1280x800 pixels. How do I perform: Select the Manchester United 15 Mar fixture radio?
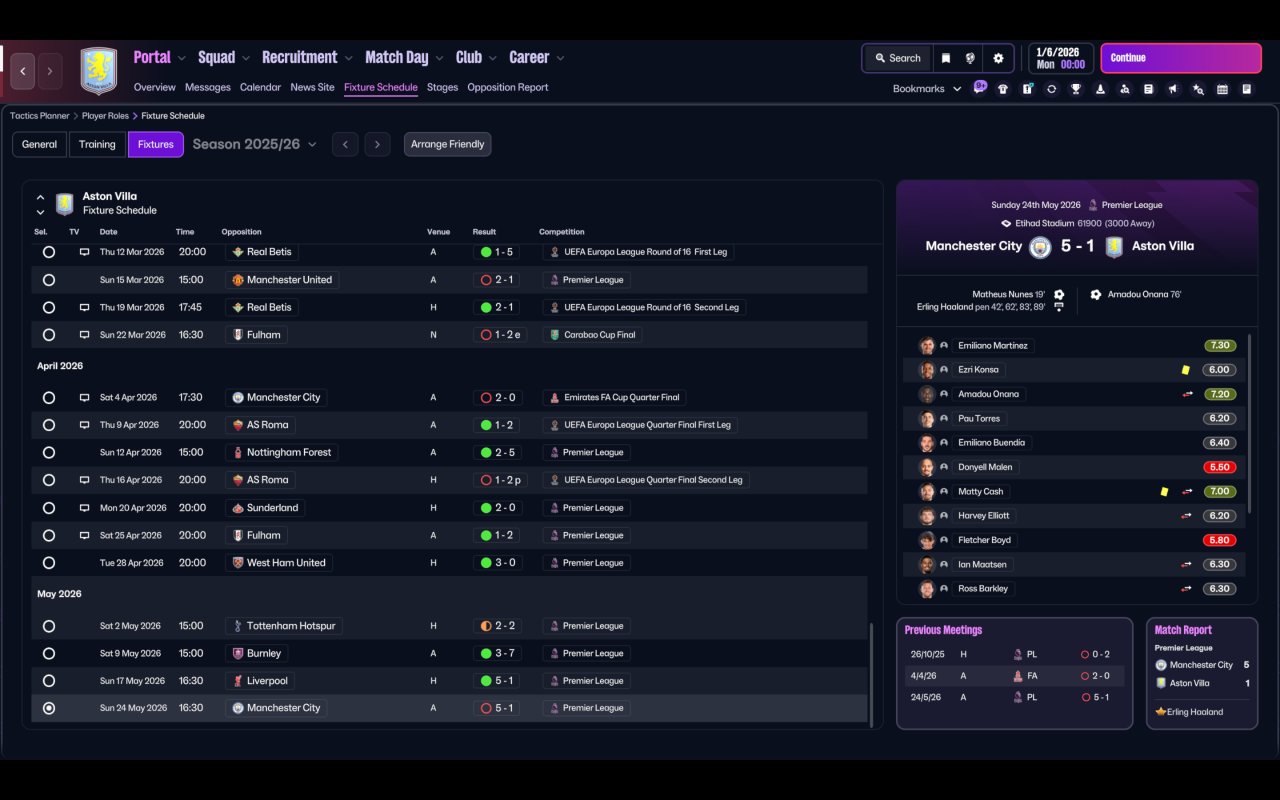(x=49, y=280)
